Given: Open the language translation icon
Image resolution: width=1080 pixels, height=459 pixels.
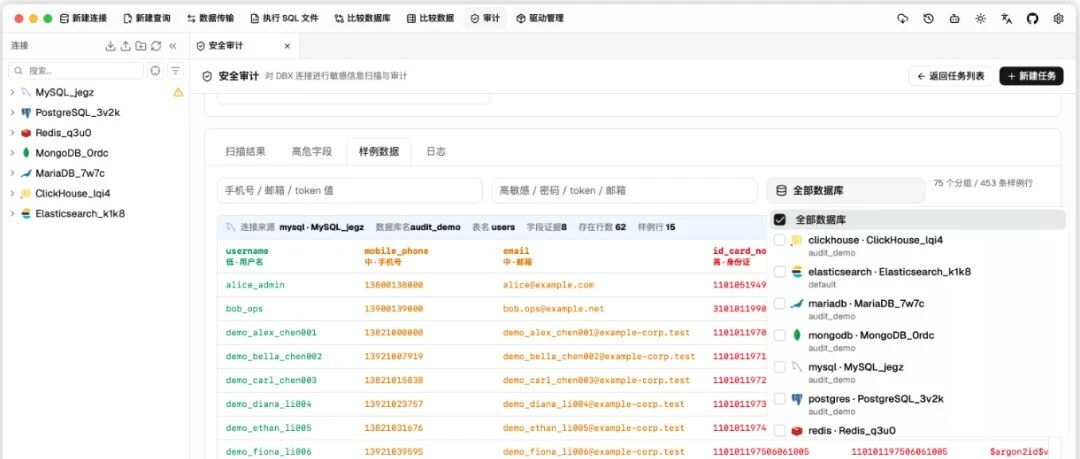Looking at the screenshot, I should (1006, 19).
